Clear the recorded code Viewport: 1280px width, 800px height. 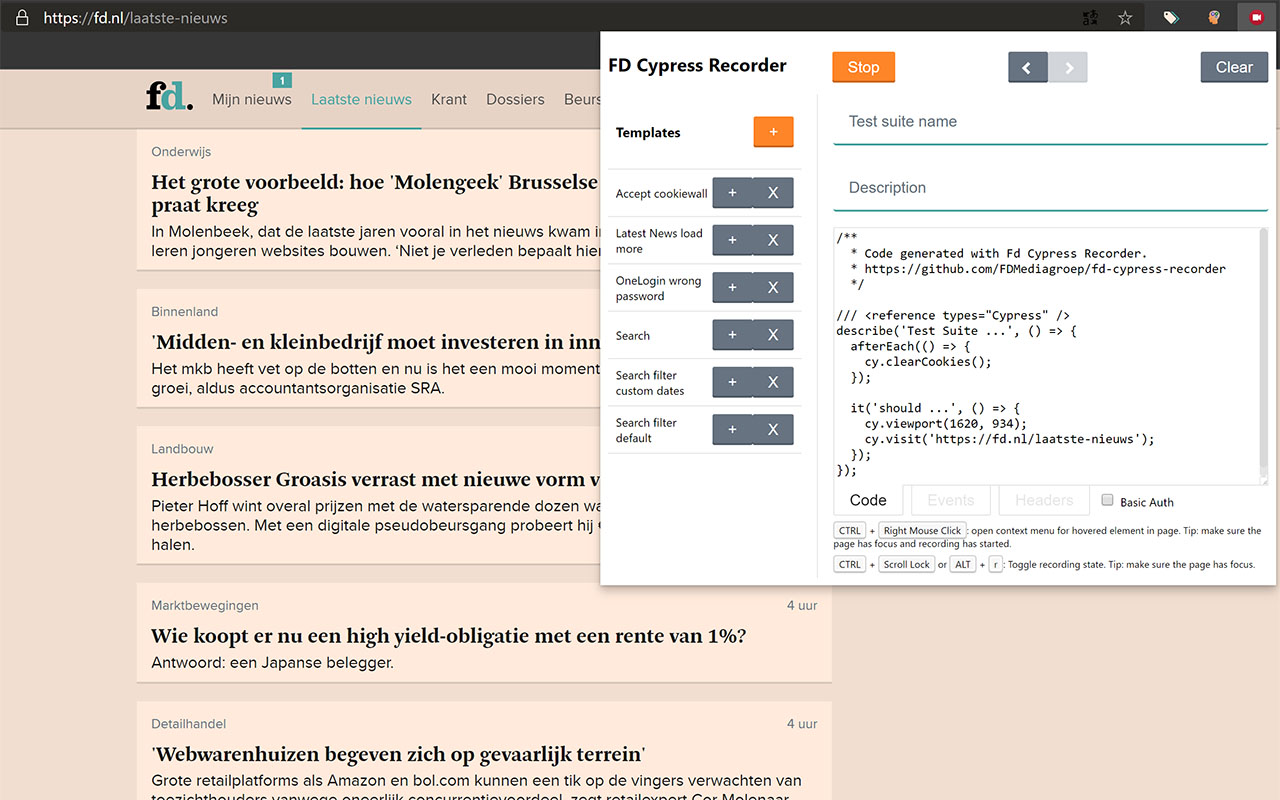click(x=1234, y=67)
